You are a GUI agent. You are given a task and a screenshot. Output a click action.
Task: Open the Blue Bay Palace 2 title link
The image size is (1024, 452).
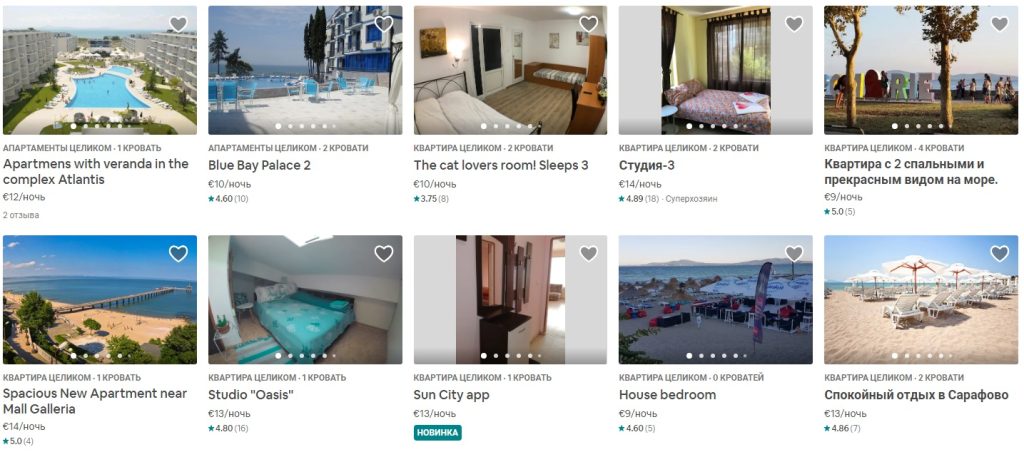coord(259,165)
